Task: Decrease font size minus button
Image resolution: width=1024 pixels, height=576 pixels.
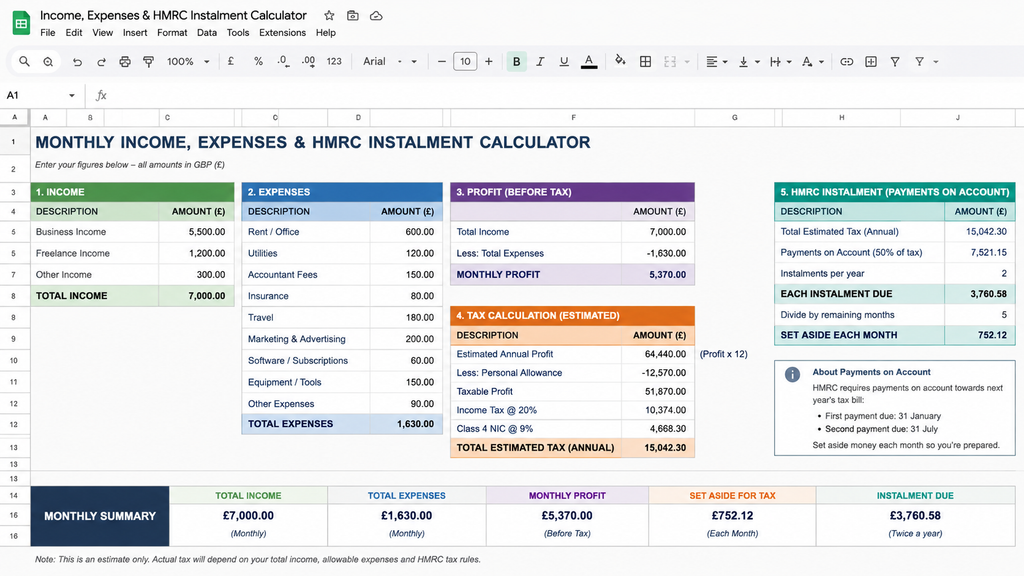Action: click(441, 61)
